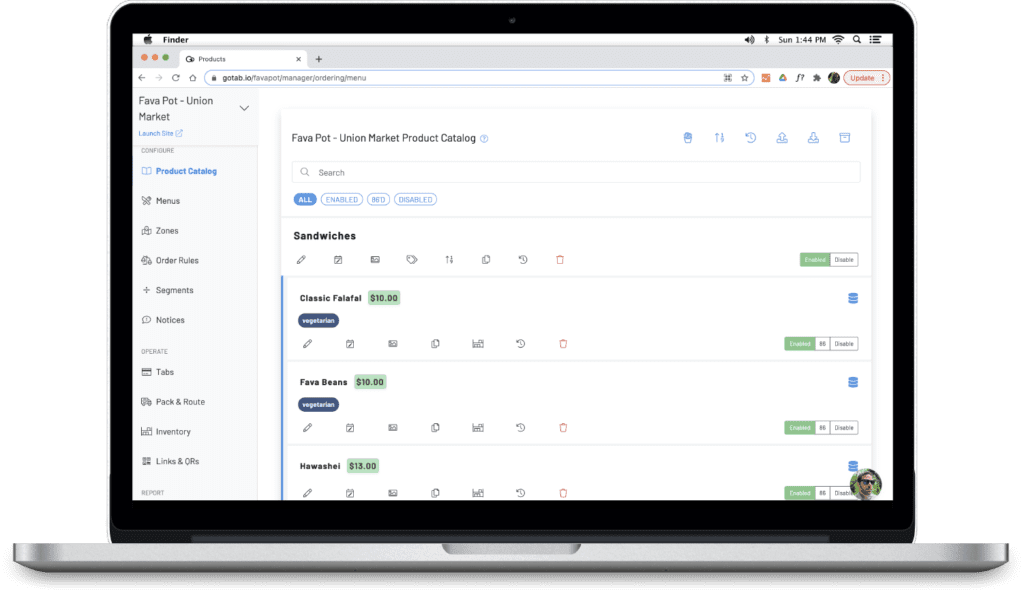
Task: Open inventory icon for Classic Falafel
Action: point(478,343)
